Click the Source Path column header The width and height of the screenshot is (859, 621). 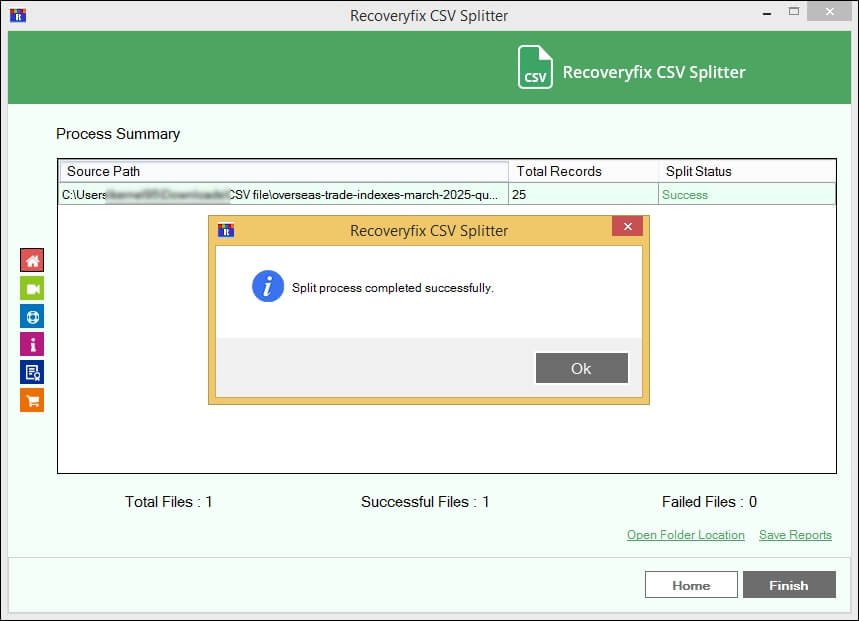[x=284, y=171]
